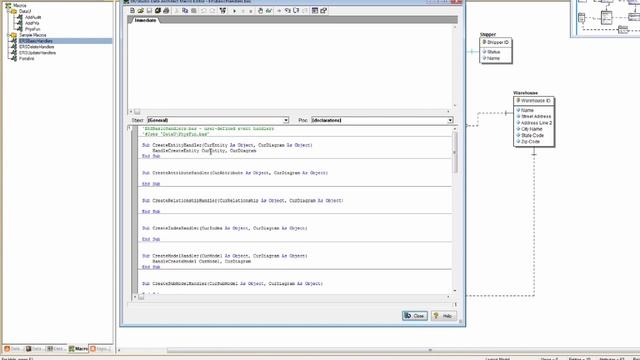Click the Step Out toolbar icon
640x360 pixels.
pyautogui.click(x=304, y=11)
